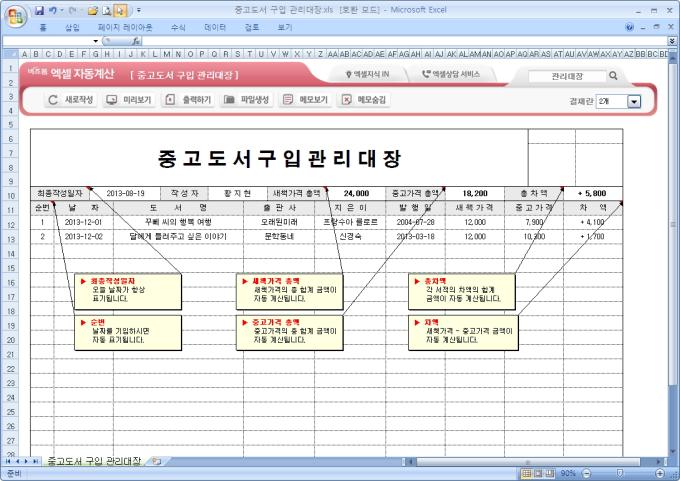Viewport: 680px width, 481px height.
Task: Switch to the 페이지 레이아웃 tab
Action: (125, 27)
